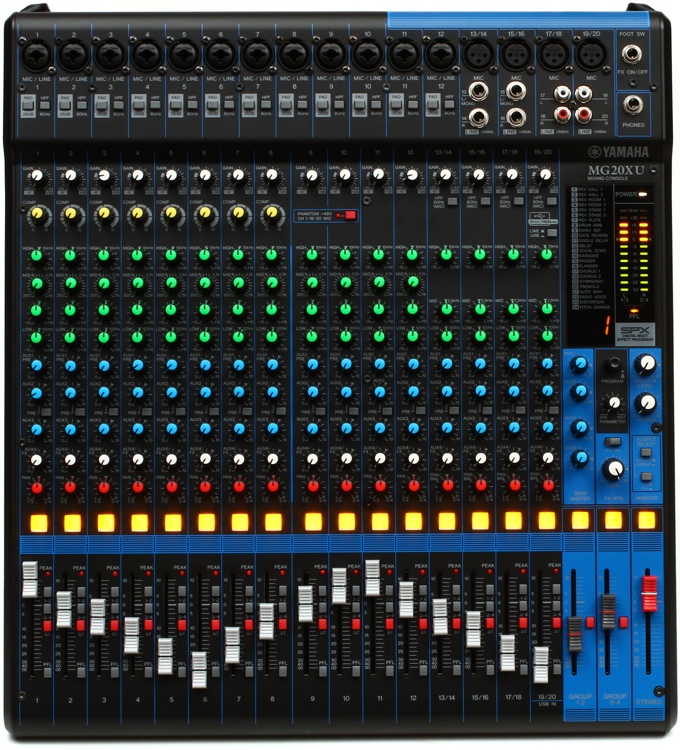Click the FX RTN level knob
Screen dimensions: 680x750
[x=612, y=468]
